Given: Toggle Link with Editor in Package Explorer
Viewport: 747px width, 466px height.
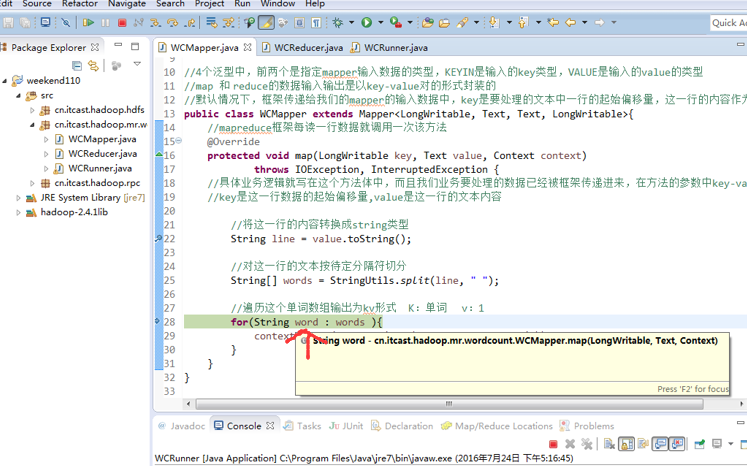Looking at the screenshot, I should pos(93,65).
